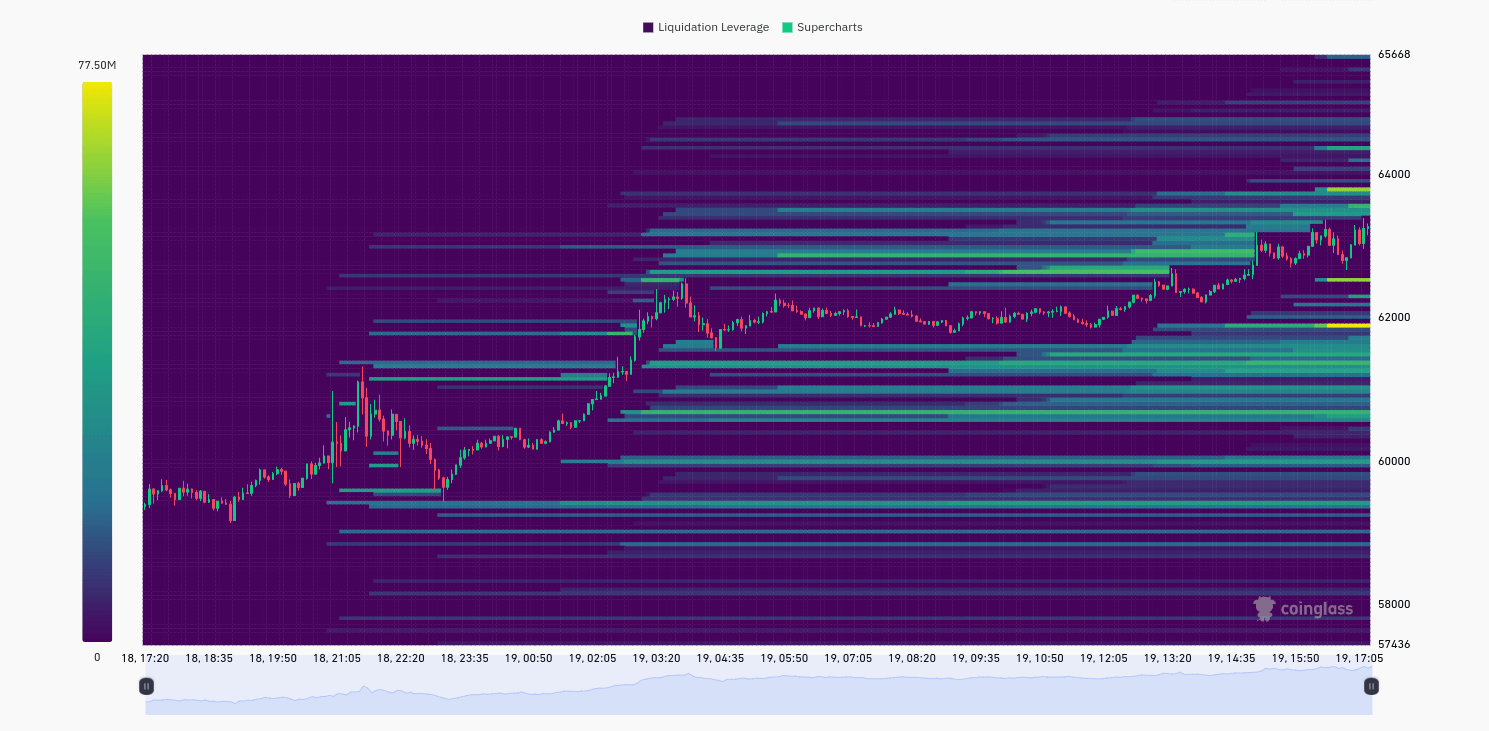
Task: Click the 60000 price axis label
Action: coord(1394,461)
